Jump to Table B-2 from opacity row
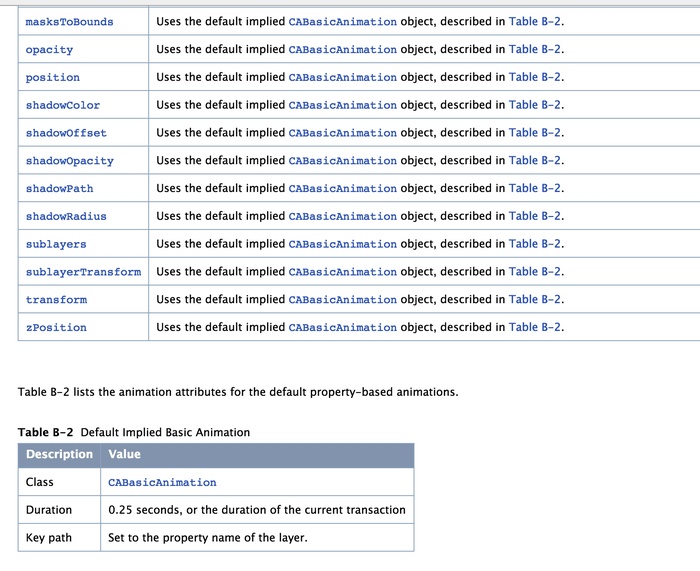Viewport: 700px width, 571px height. point(534,49)
